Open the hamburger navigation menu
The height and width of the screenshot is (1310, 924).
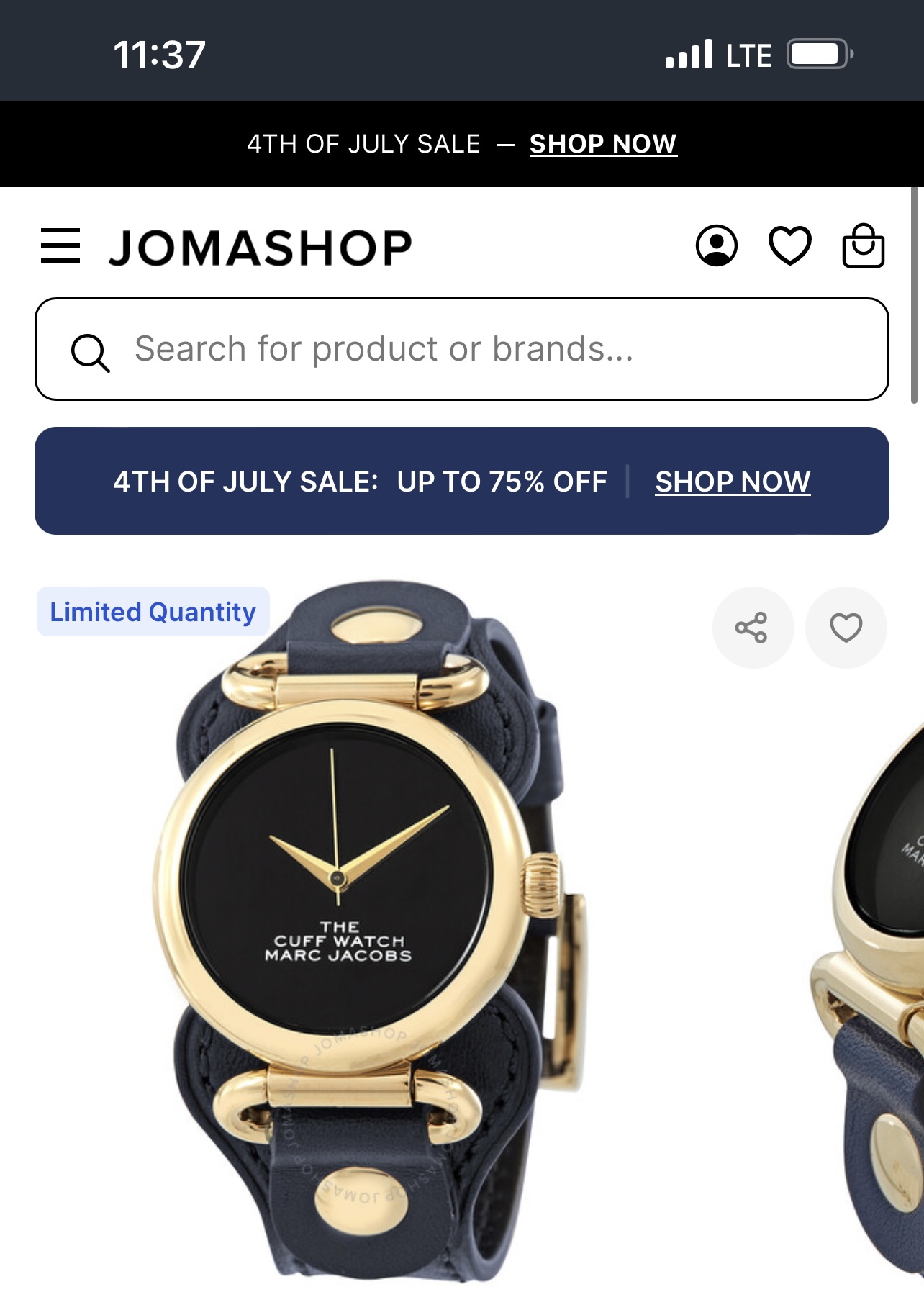60,246
